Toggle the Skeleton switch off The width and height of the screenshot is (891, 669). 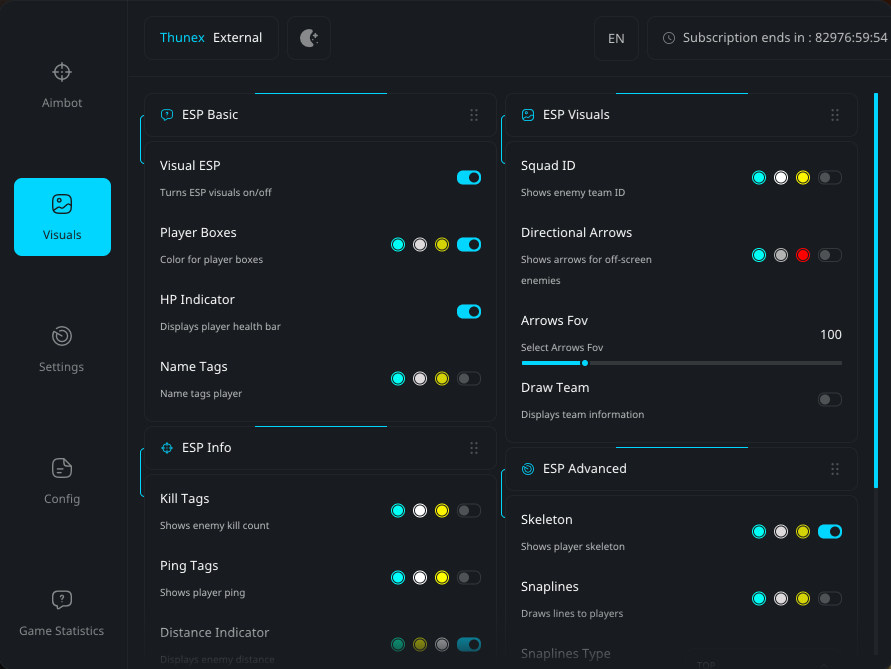point(830,531)
